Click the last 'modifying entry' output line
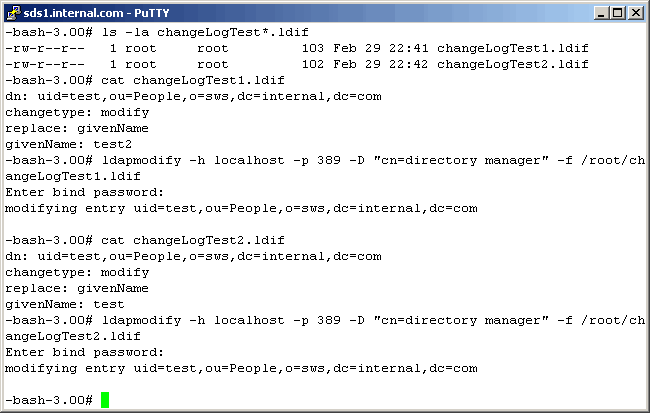 [x=240, y=368]
